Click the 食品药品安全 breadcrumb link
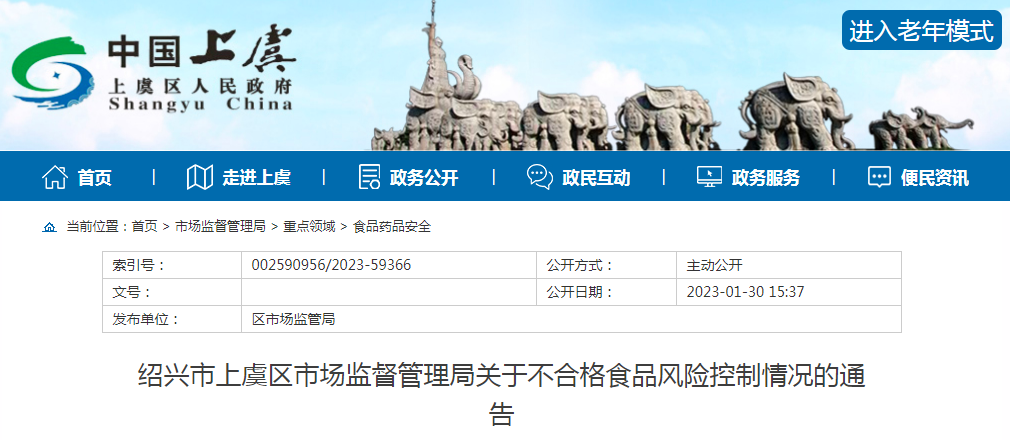 (x=392, y=227)
